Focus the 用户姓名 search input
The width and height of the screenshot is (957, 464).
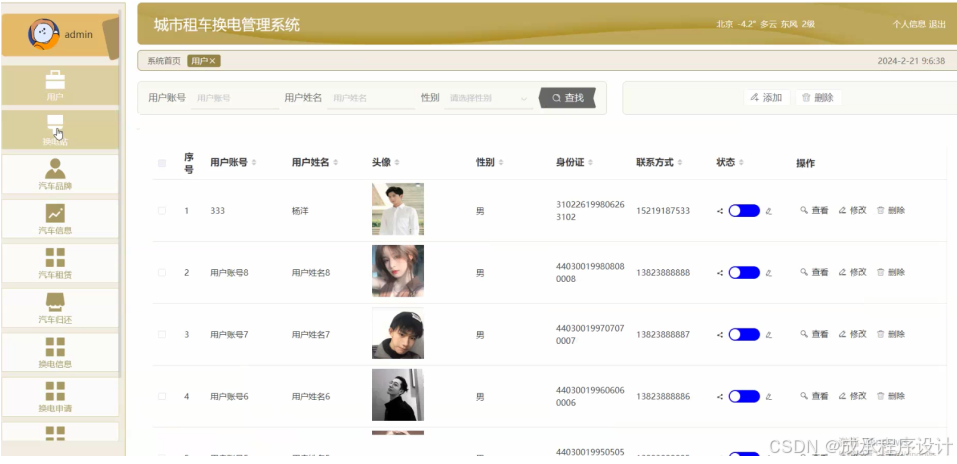pyautogui.click(x=371, y=98)
